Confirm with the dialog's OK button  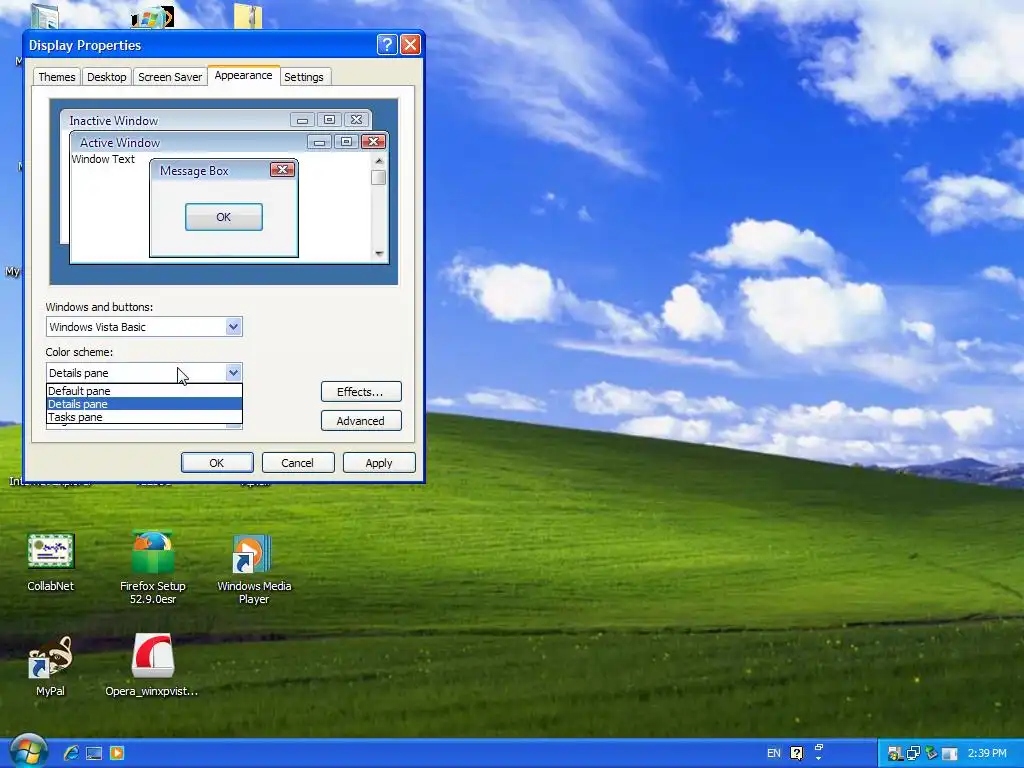coord(217,462)
